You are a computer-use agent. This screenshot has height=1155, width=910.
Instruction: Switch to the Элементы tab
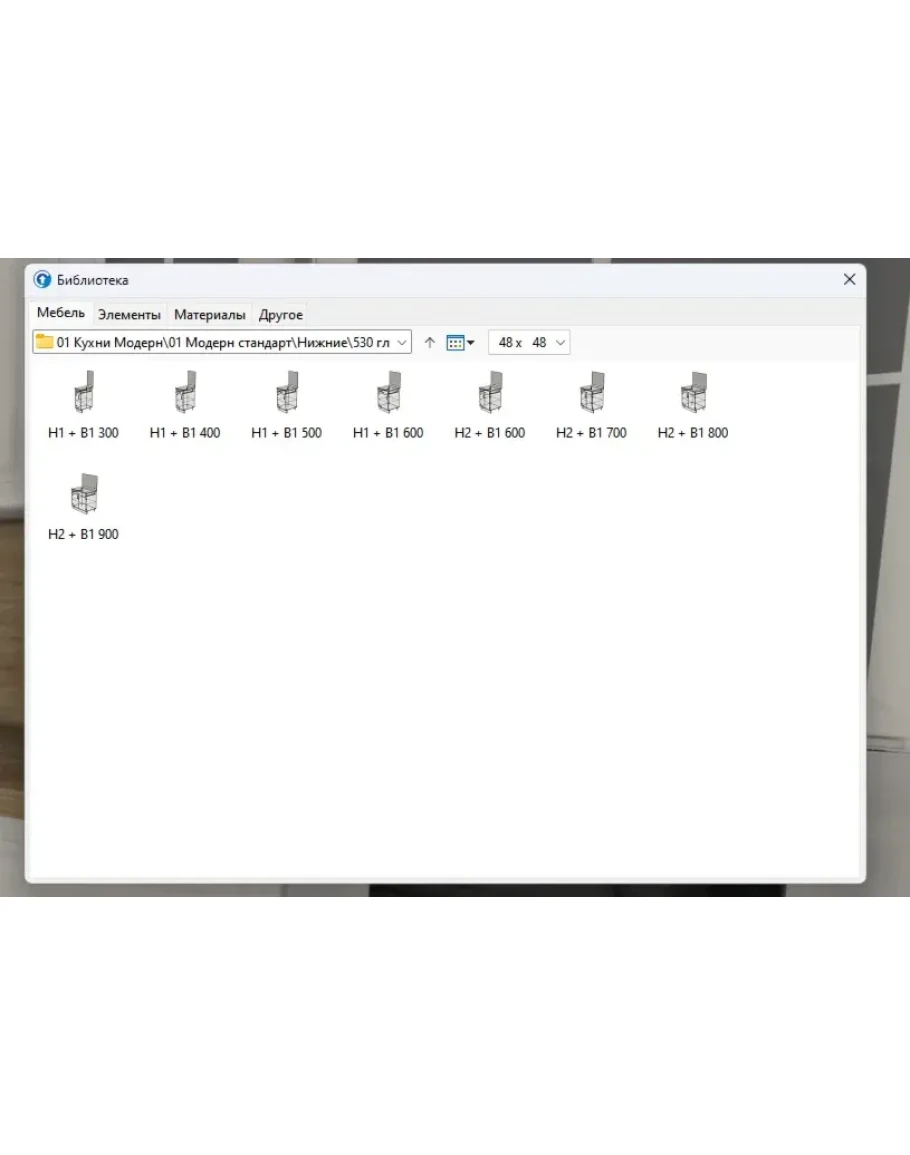(x=129, y=315)
